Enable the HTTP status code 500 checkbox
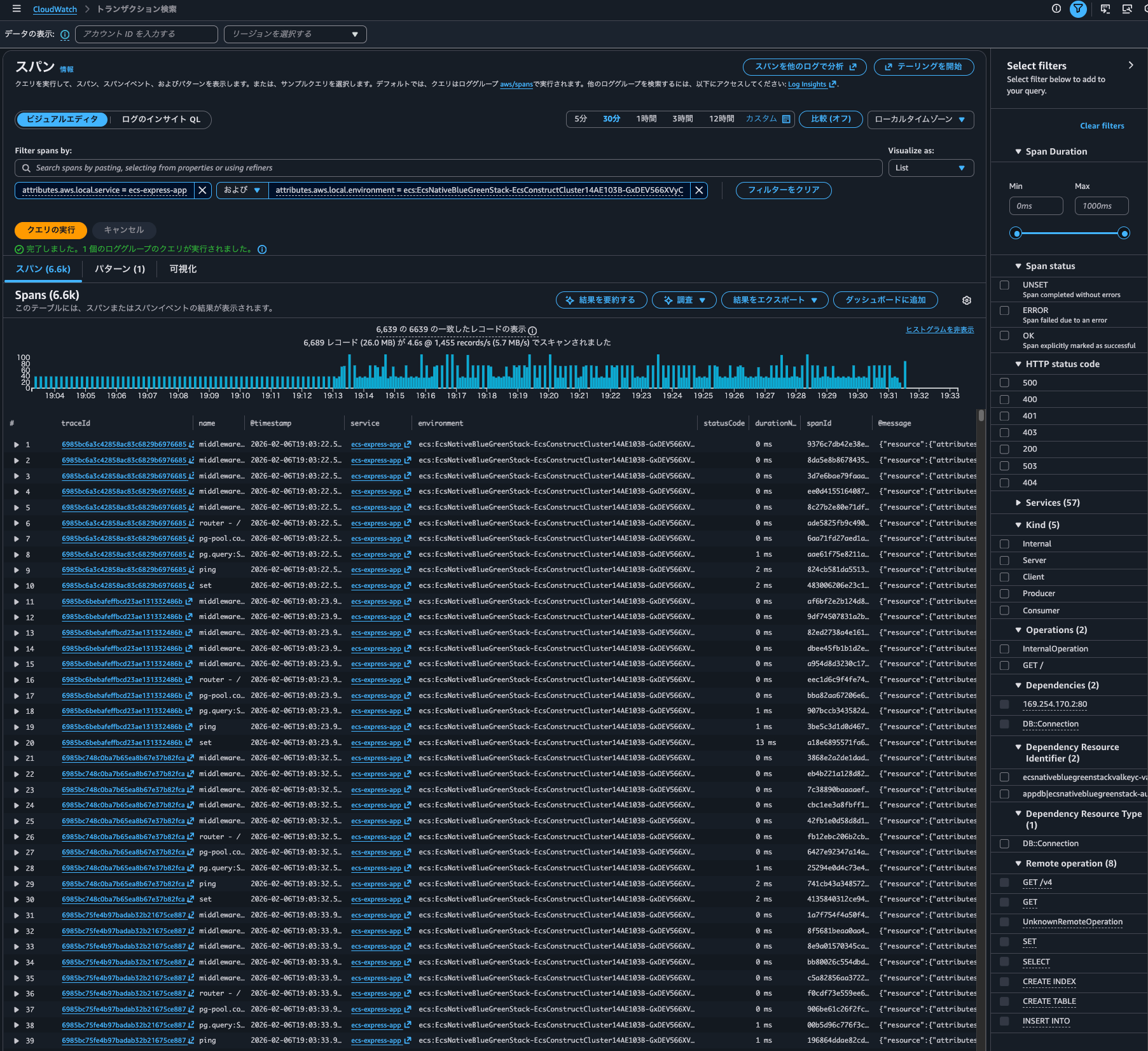Viewport: 1148px width, 1051px height. (1004, 383)
